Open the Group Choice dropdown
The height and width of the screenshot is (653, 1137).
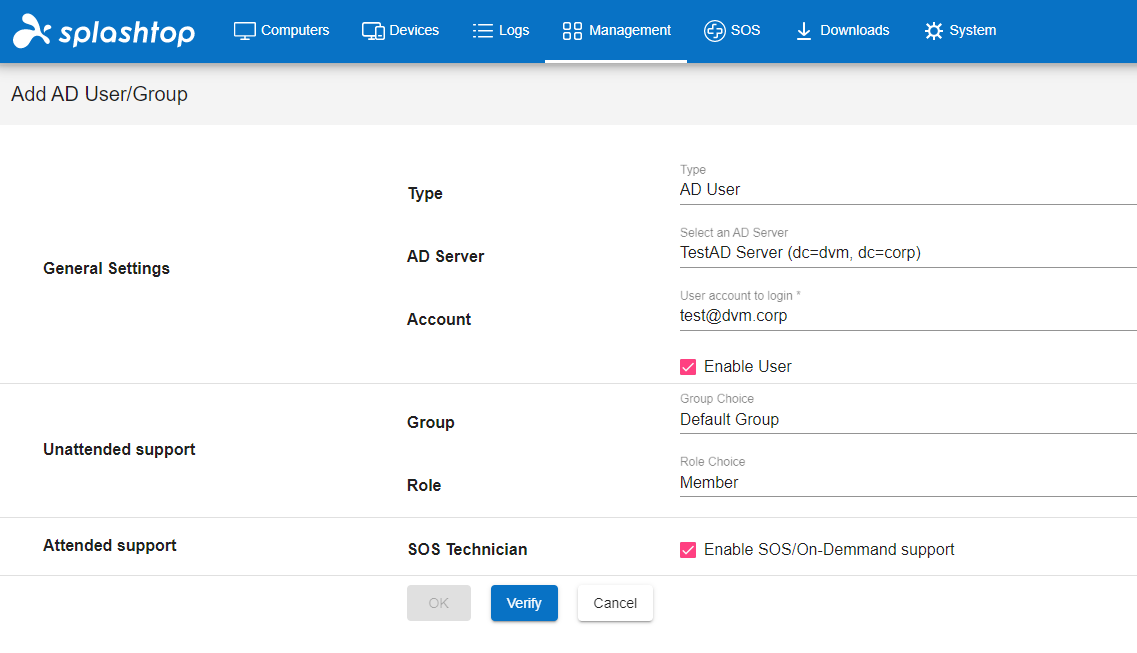[908, 420]
